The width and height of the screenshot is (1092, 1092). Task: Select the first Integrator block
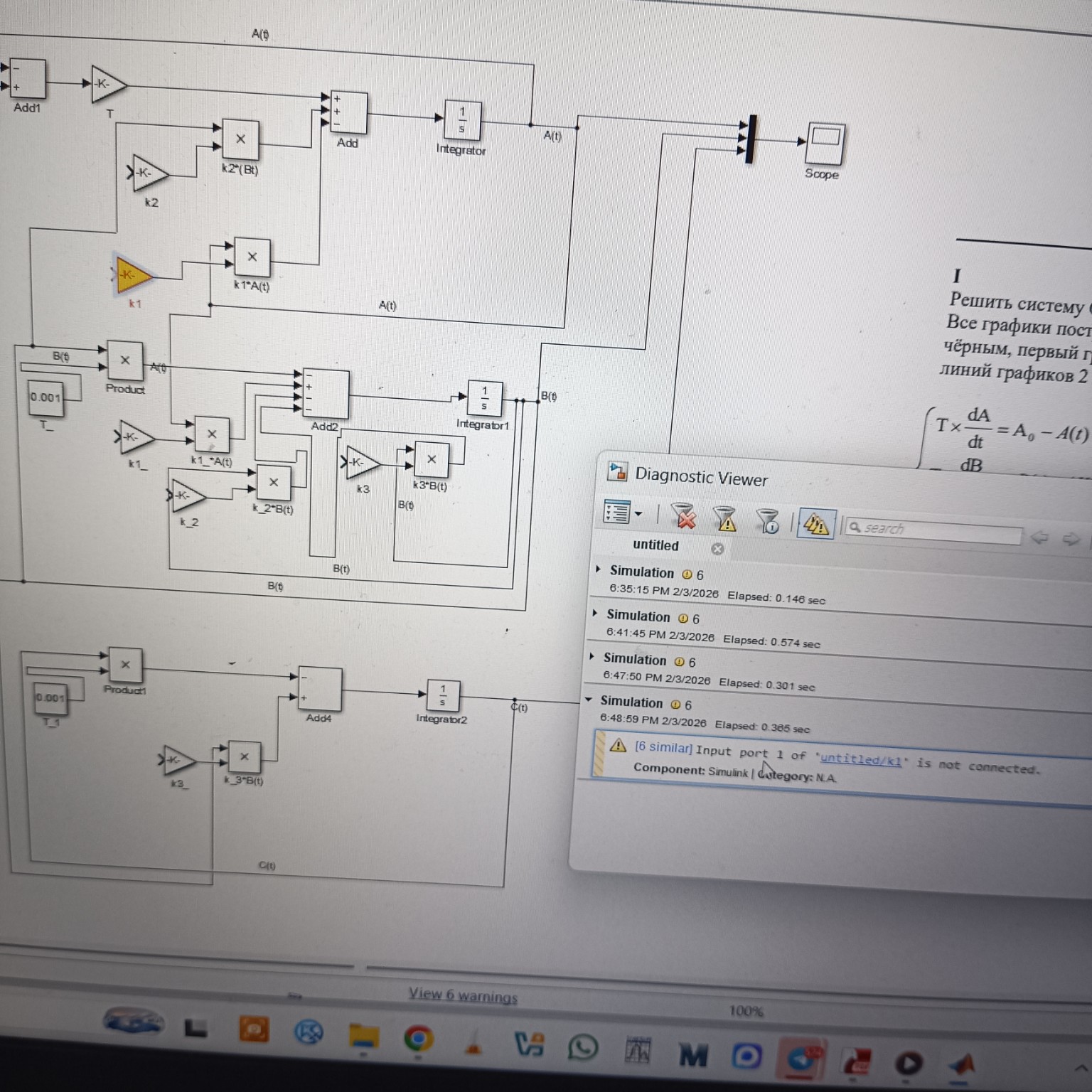(x=462, y=120)
